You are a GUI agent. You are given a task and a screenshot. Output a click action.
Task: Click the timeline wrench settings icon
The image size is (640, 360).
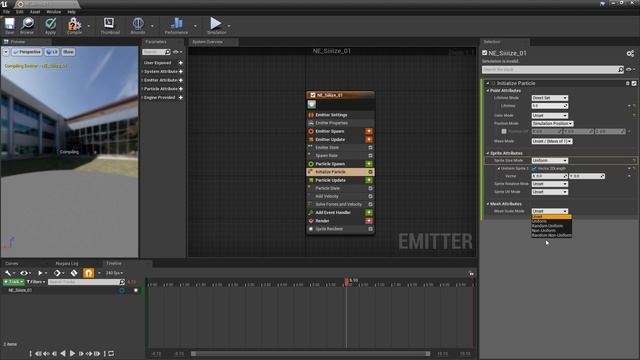8,273
